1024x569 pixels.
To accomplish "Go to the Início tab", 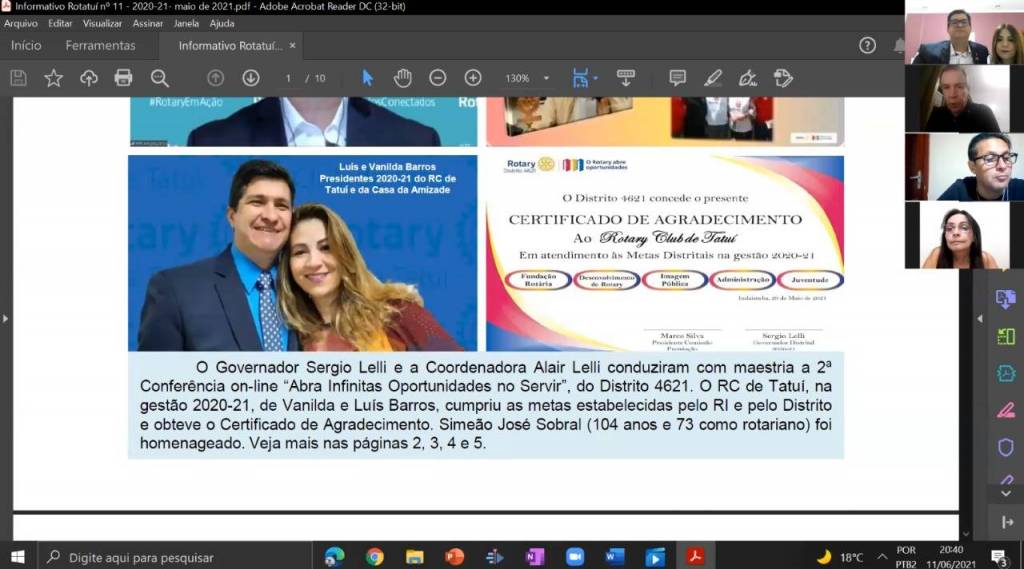I will (x=26, y=45).
